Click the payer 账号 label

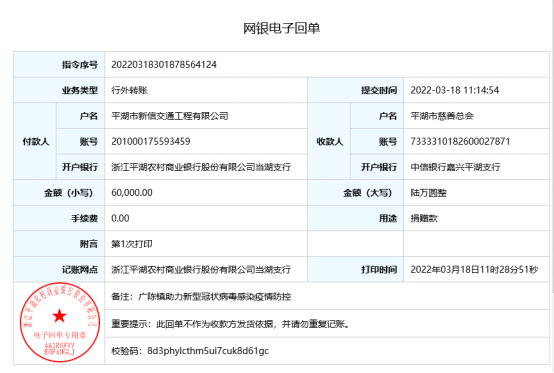(89, 142)
